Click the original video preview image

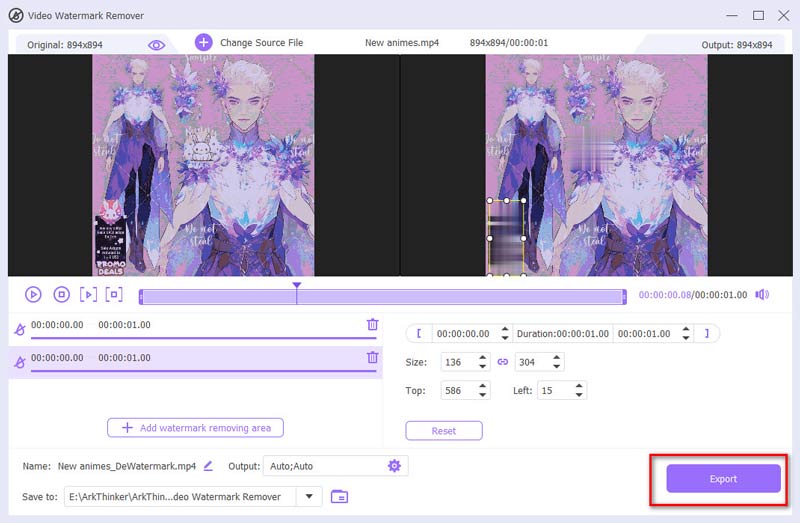click(203, 165)
